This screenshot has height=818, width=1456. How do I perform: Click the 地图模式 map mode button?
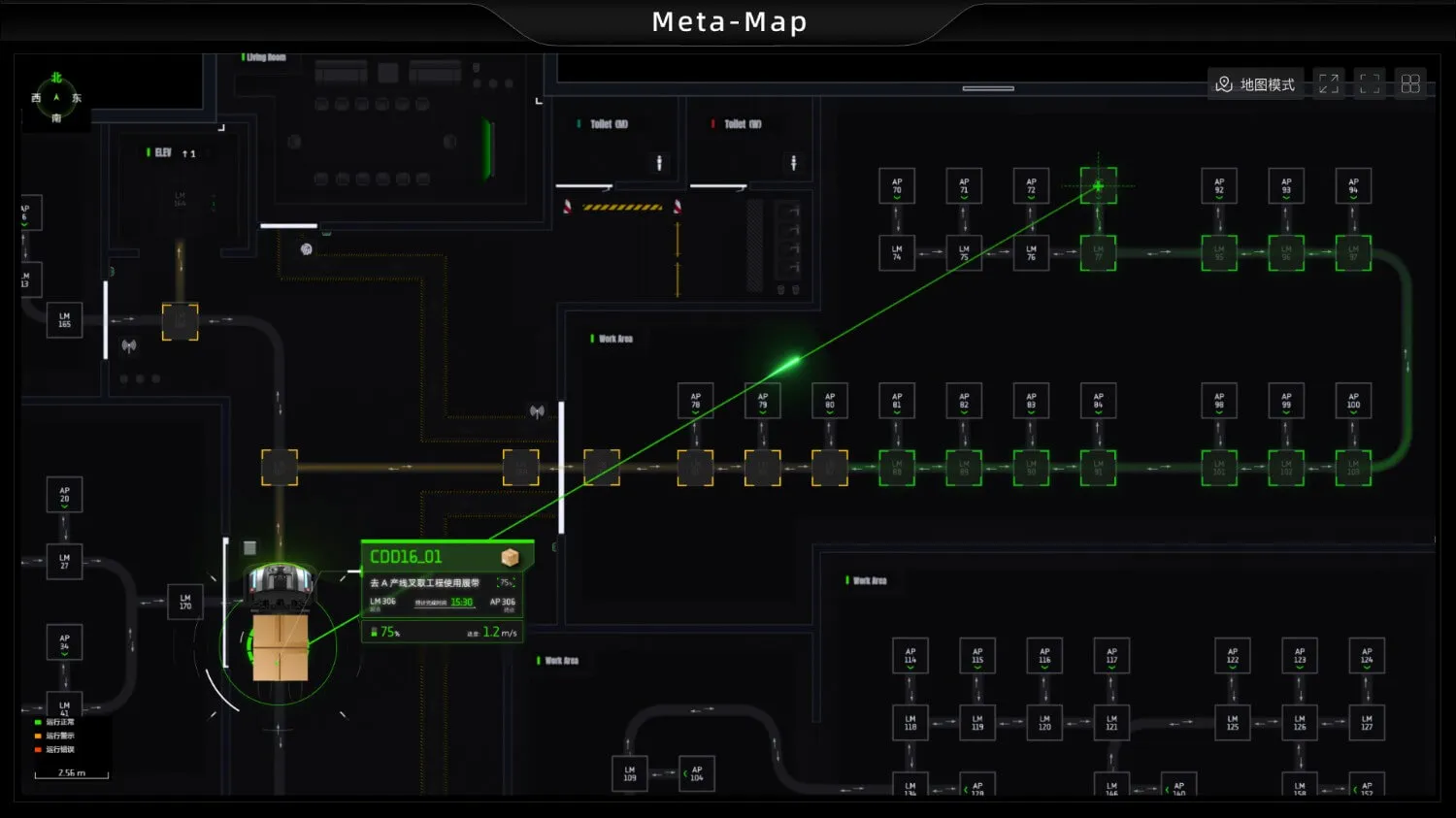tap(1255, 84)
